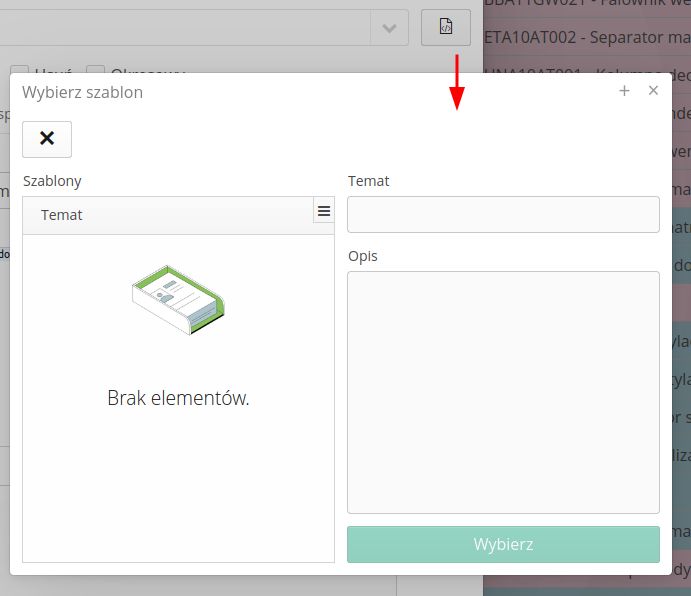This screenshot has width=691, height=596.
Task: Expand the dropdown chevron beside the template button
Action: coord(389,27)
